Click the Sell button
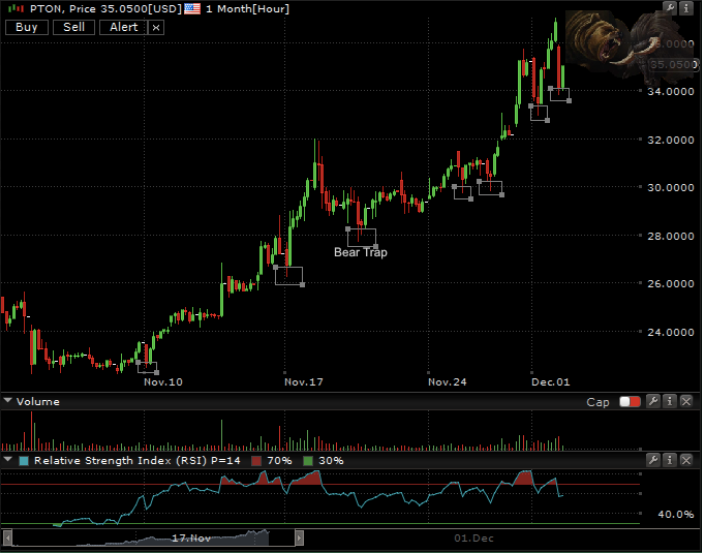702x553 pixels. [x=74, y=27]
